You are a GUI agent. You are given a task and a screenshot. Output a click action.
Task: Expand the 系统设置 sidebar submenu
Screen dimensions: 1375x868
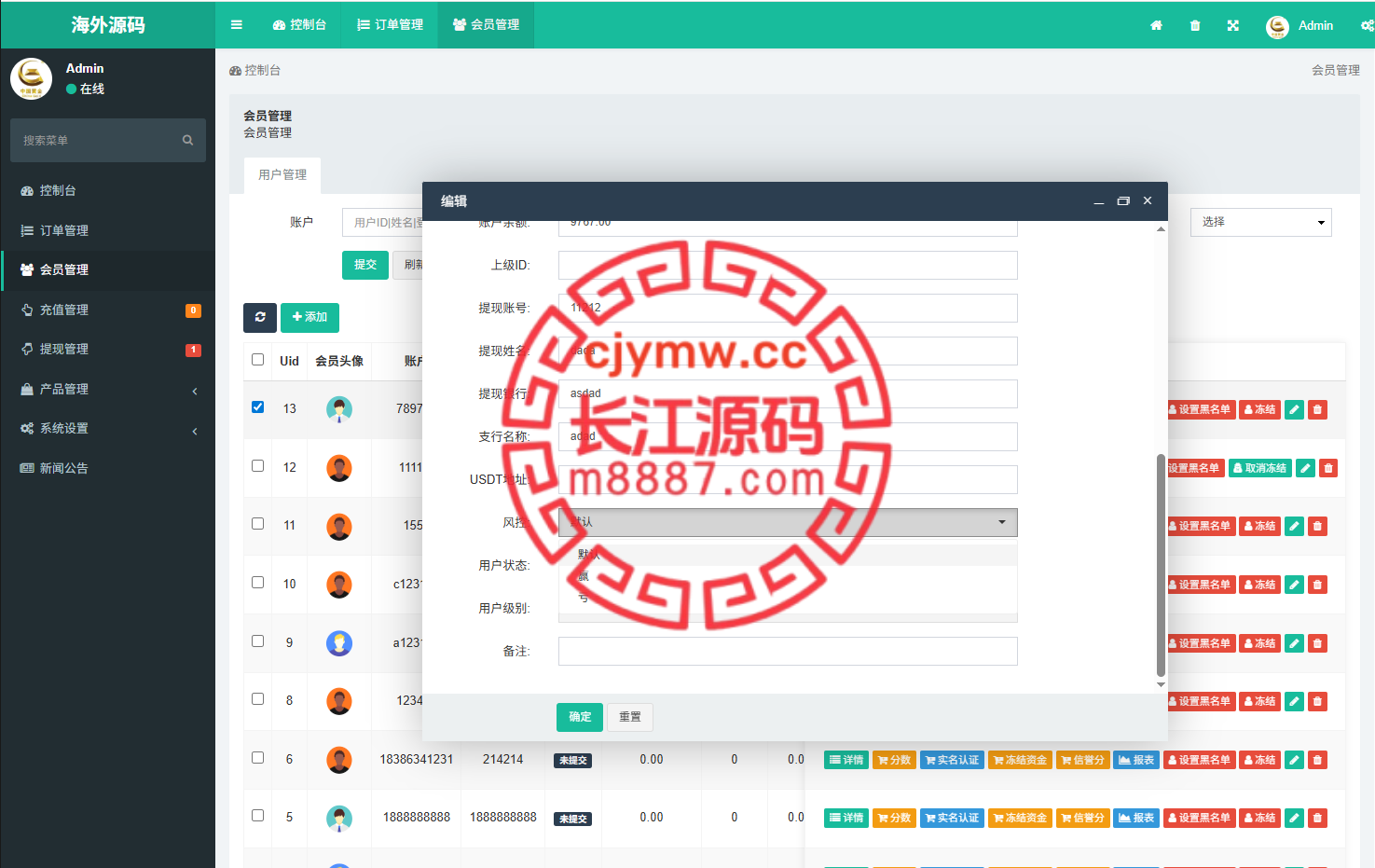pos(108,428)
